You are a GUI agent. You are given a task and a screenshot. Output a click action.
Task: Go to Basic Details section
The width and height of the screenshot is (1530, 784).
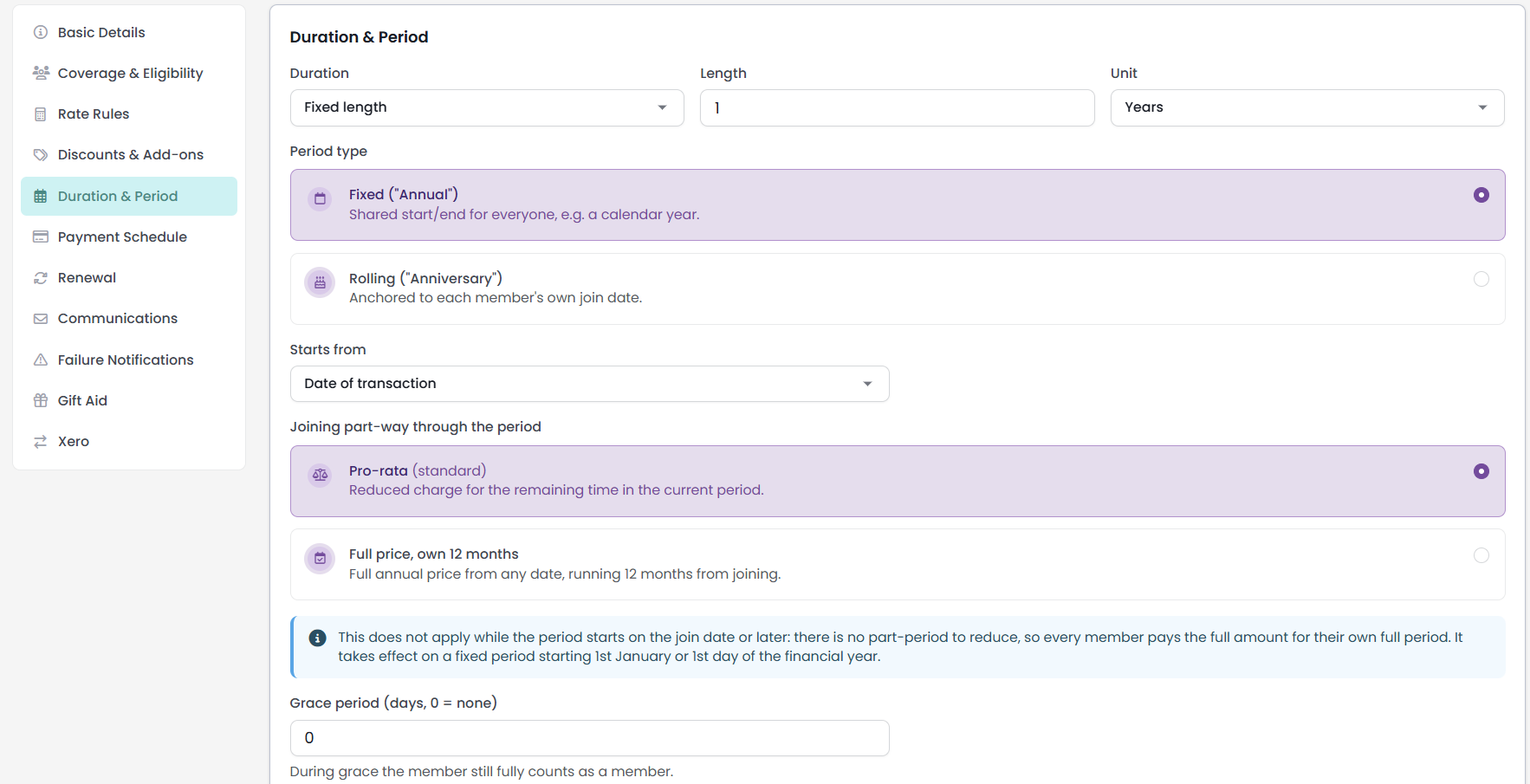click(129, 32)
